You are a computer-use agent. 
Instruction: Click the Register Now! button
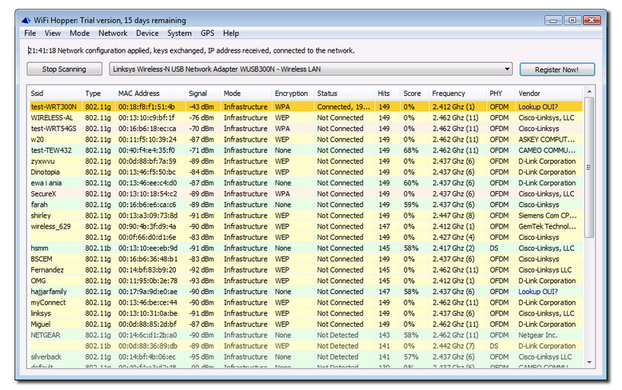tap(557, 69)
